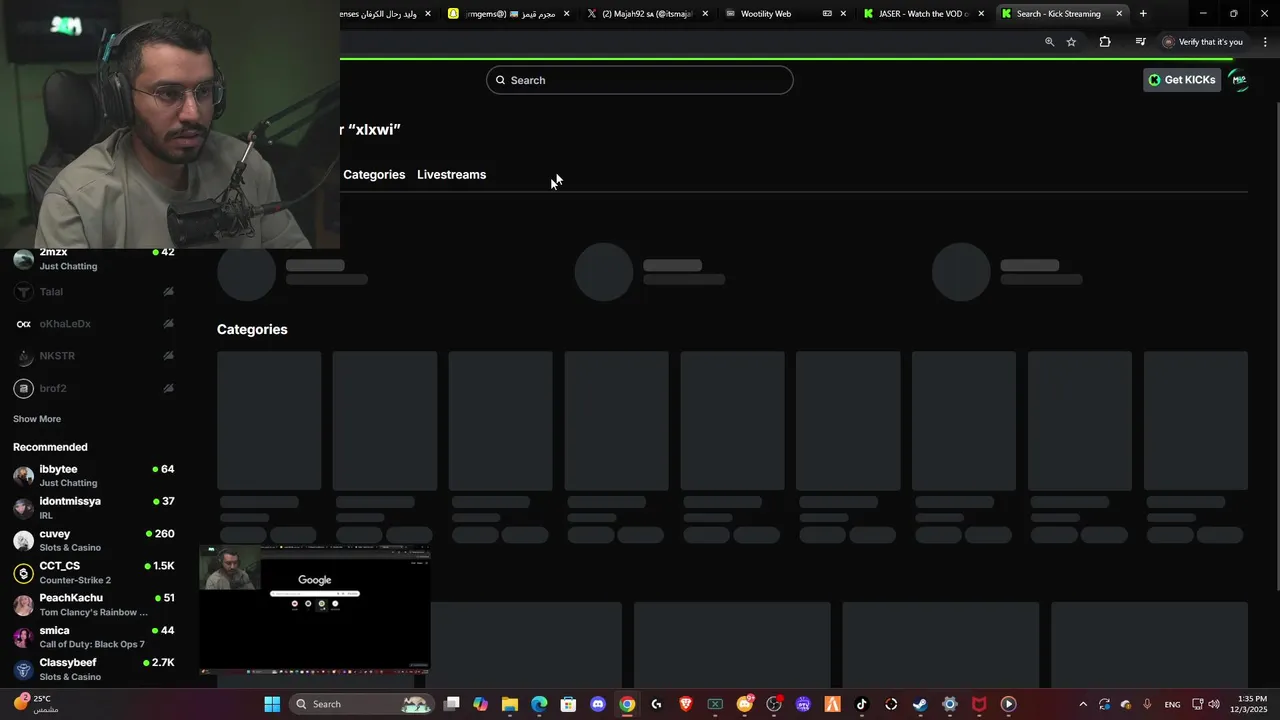Open the browser extensions puzzle icon
The width and height of the screenshot is (1280, 720).
pos(1105,42)
